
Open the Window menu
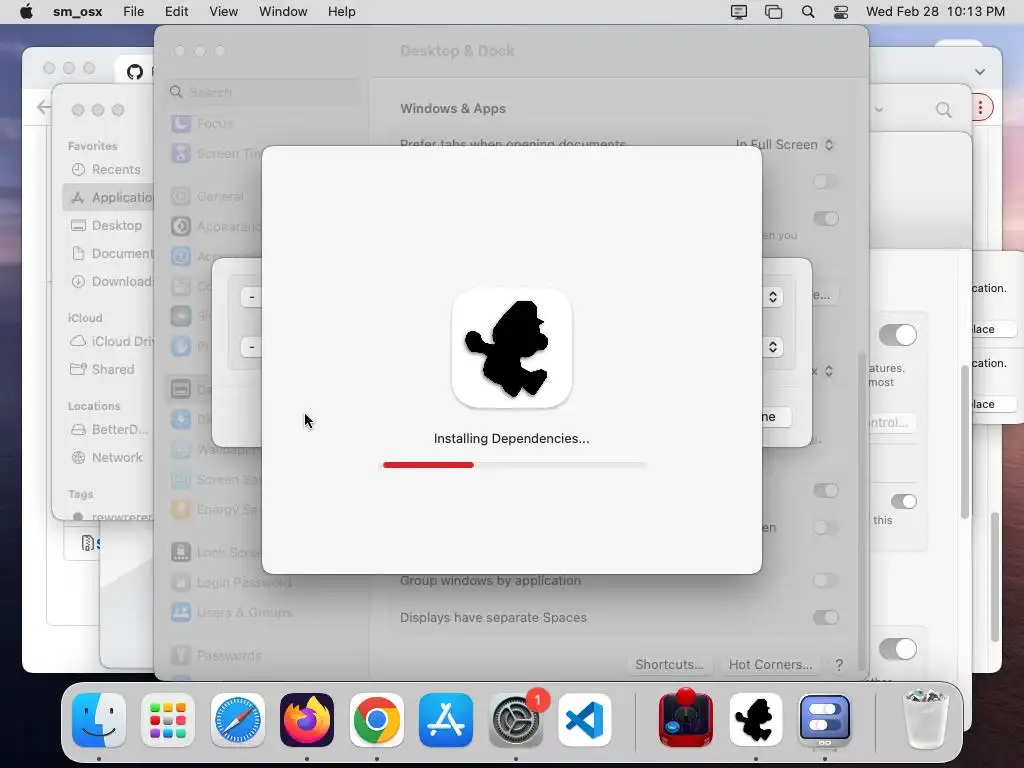point(283,12)
